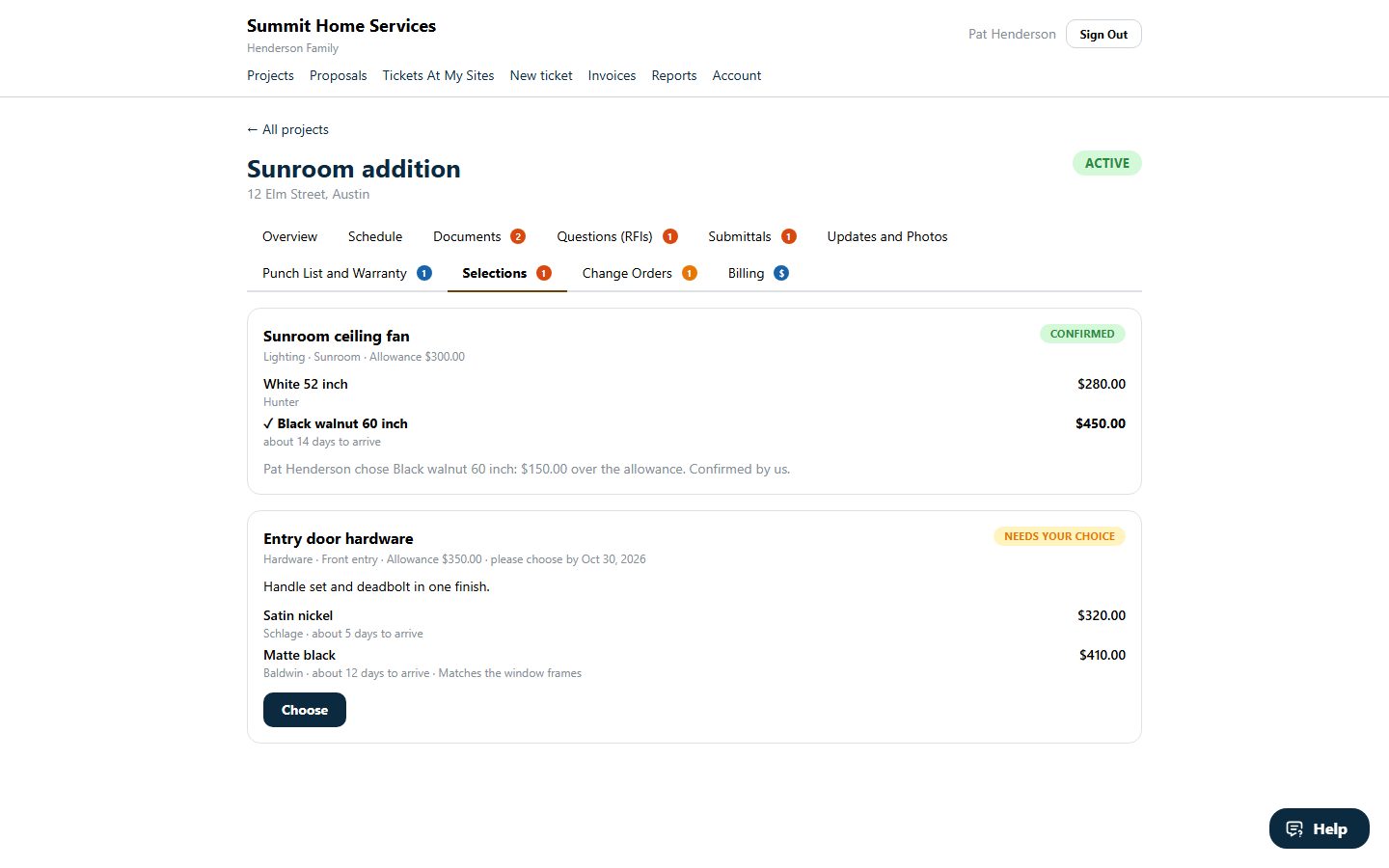Click the Sunroom addition project title
The height and width of the screenshot is (868, 1389).
(354, 169)
